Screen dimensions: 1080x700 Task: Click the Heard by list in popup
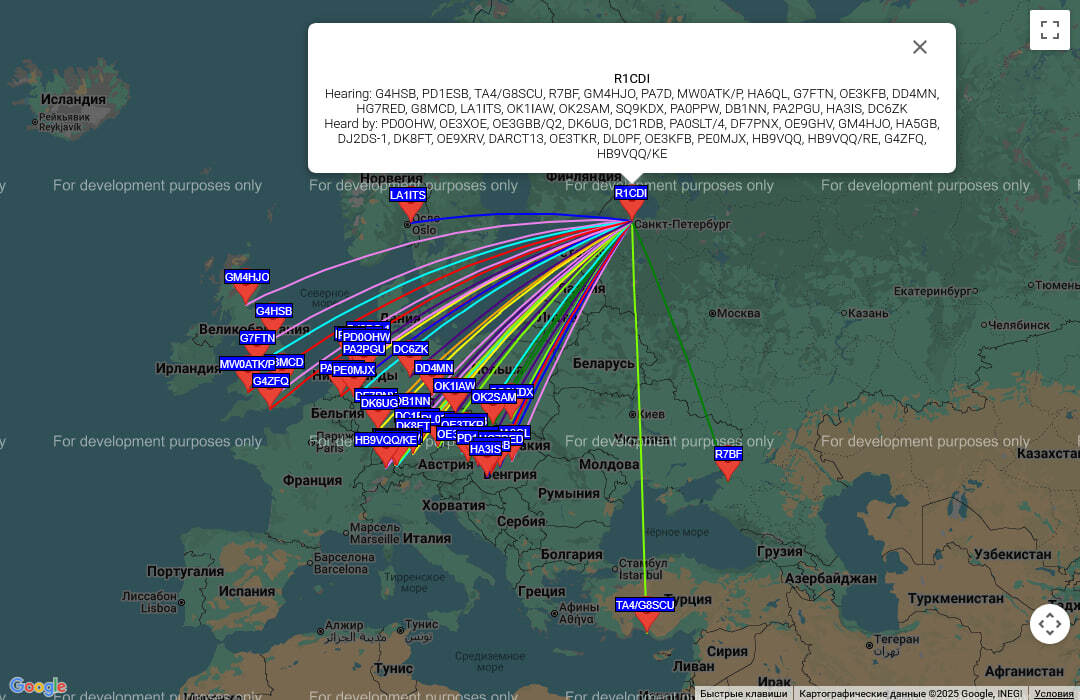(632, 138)
